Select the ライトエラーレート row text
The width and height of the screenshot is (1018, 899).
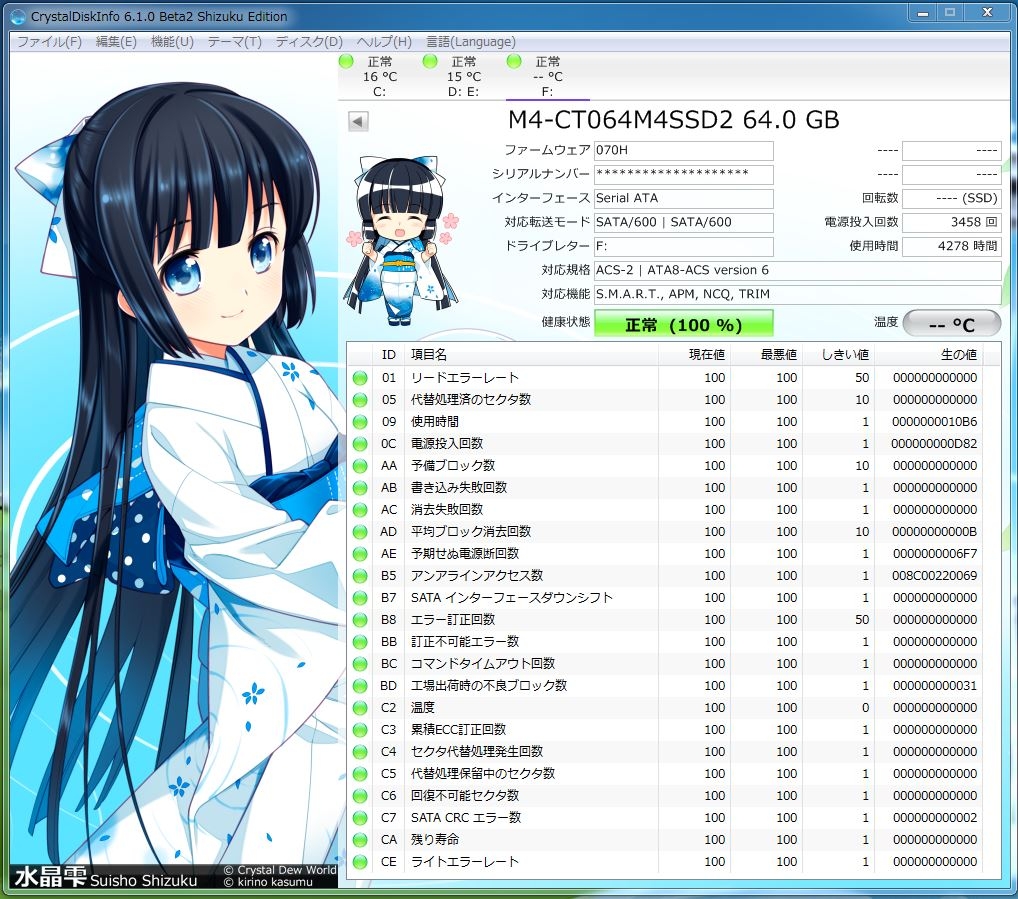[x=465, y=862]
